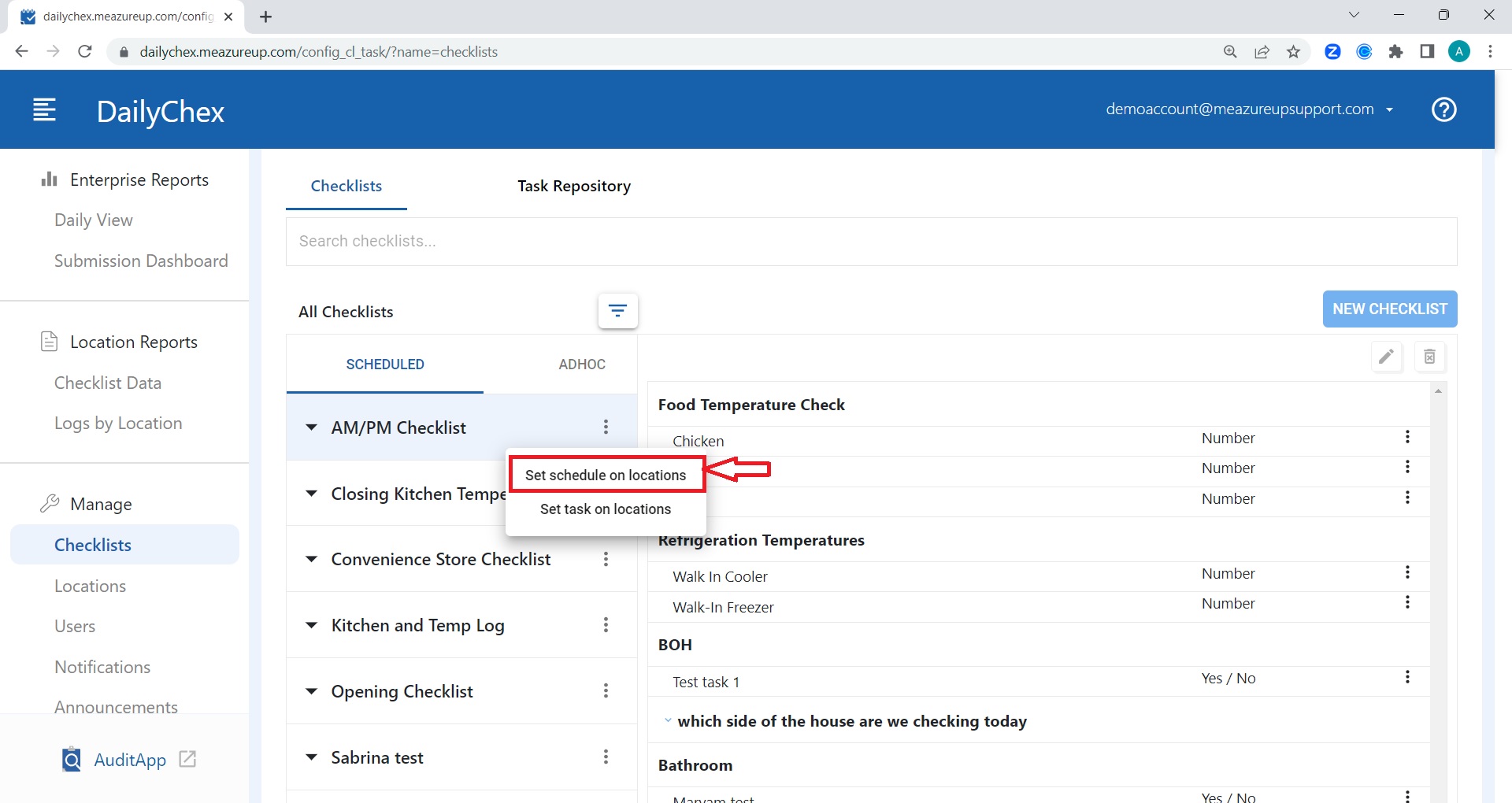Viewport: 1512px width, 803px height.
Task: Expand which side of the house question
Action: (668, 719)
